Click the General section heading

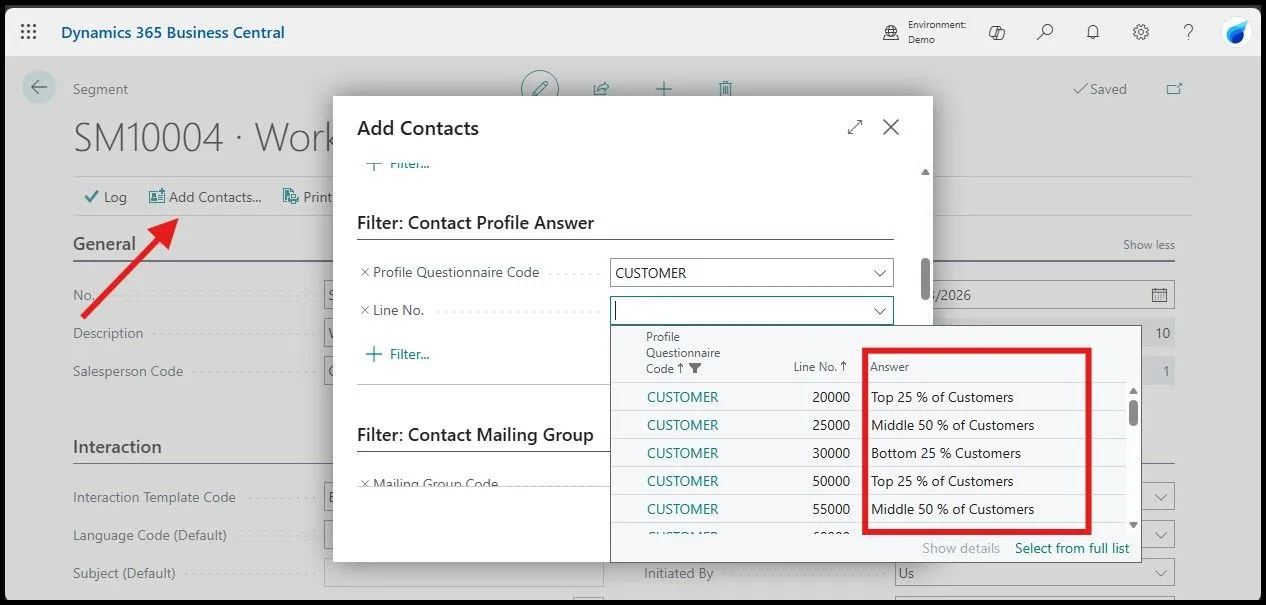pos(104,244)
